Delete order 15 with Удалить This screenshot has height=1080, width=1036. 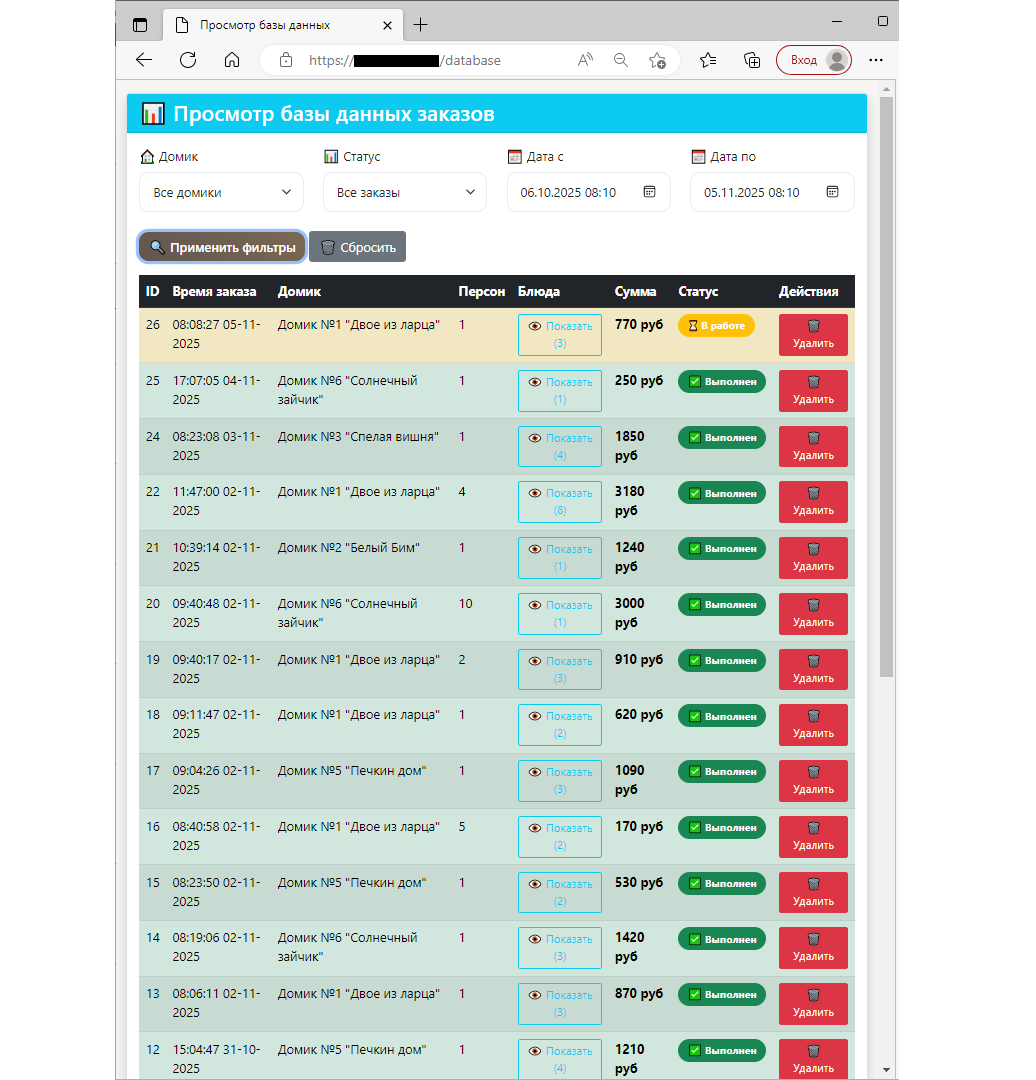(814, 892)
